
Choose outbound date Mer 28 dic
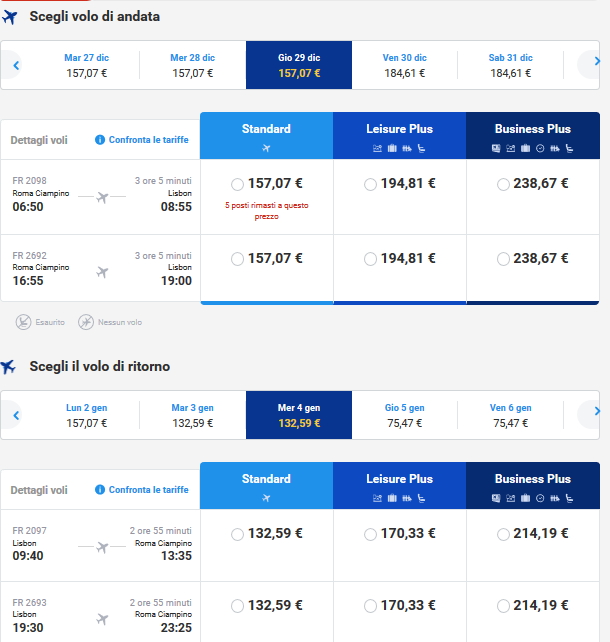click(x=192, y=65)
